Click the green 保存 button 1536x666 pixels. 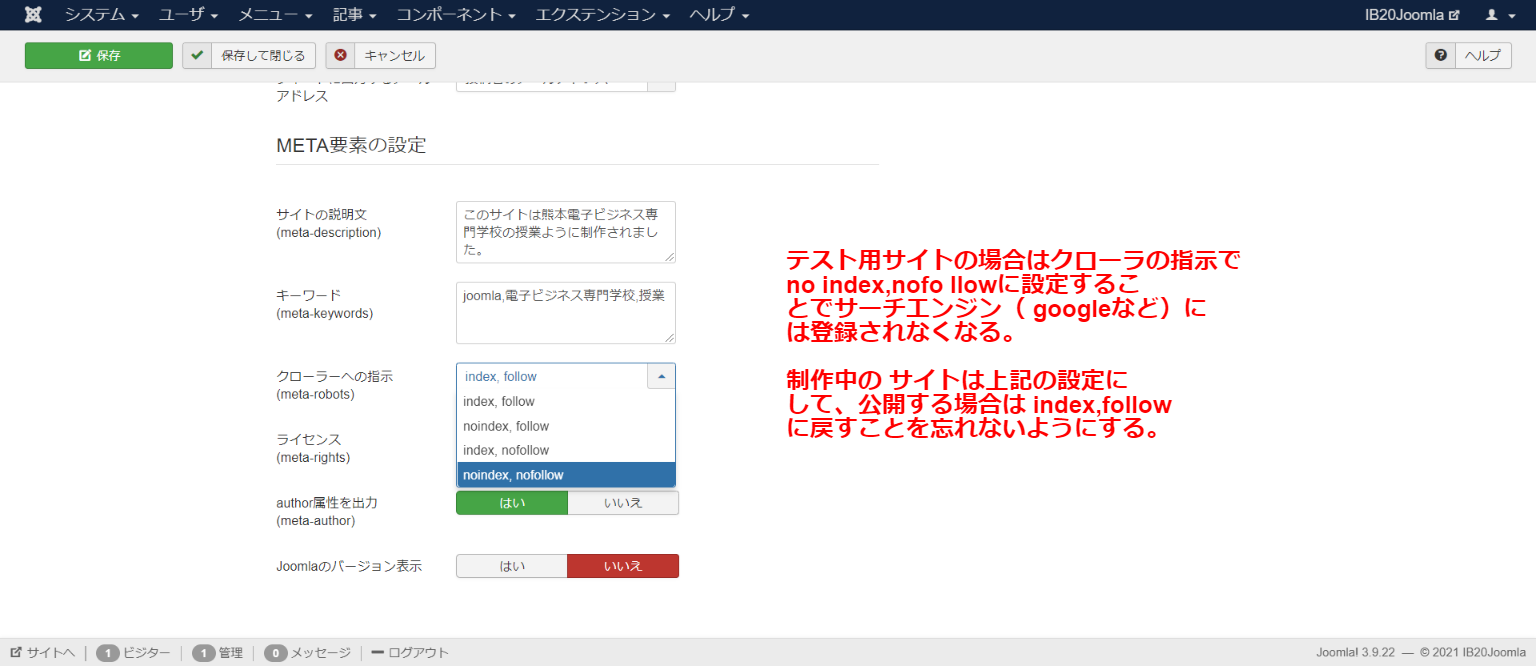point(99,56)
